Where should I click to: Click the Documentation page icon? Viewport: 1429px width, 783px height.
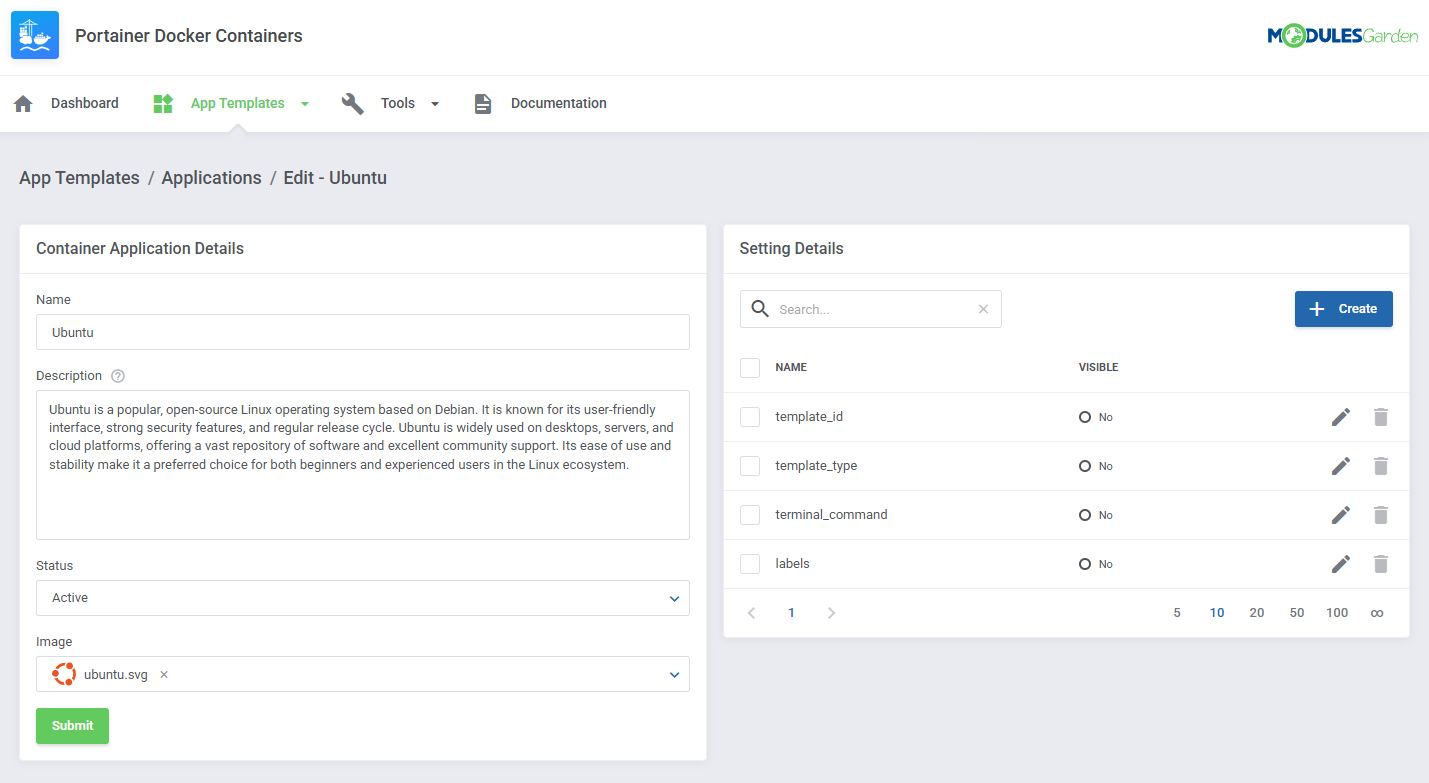[x=483, y=103]
